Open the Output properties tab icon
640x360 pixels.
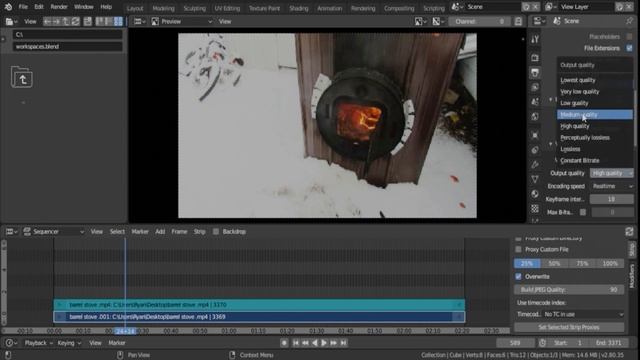tap(535, 73)
